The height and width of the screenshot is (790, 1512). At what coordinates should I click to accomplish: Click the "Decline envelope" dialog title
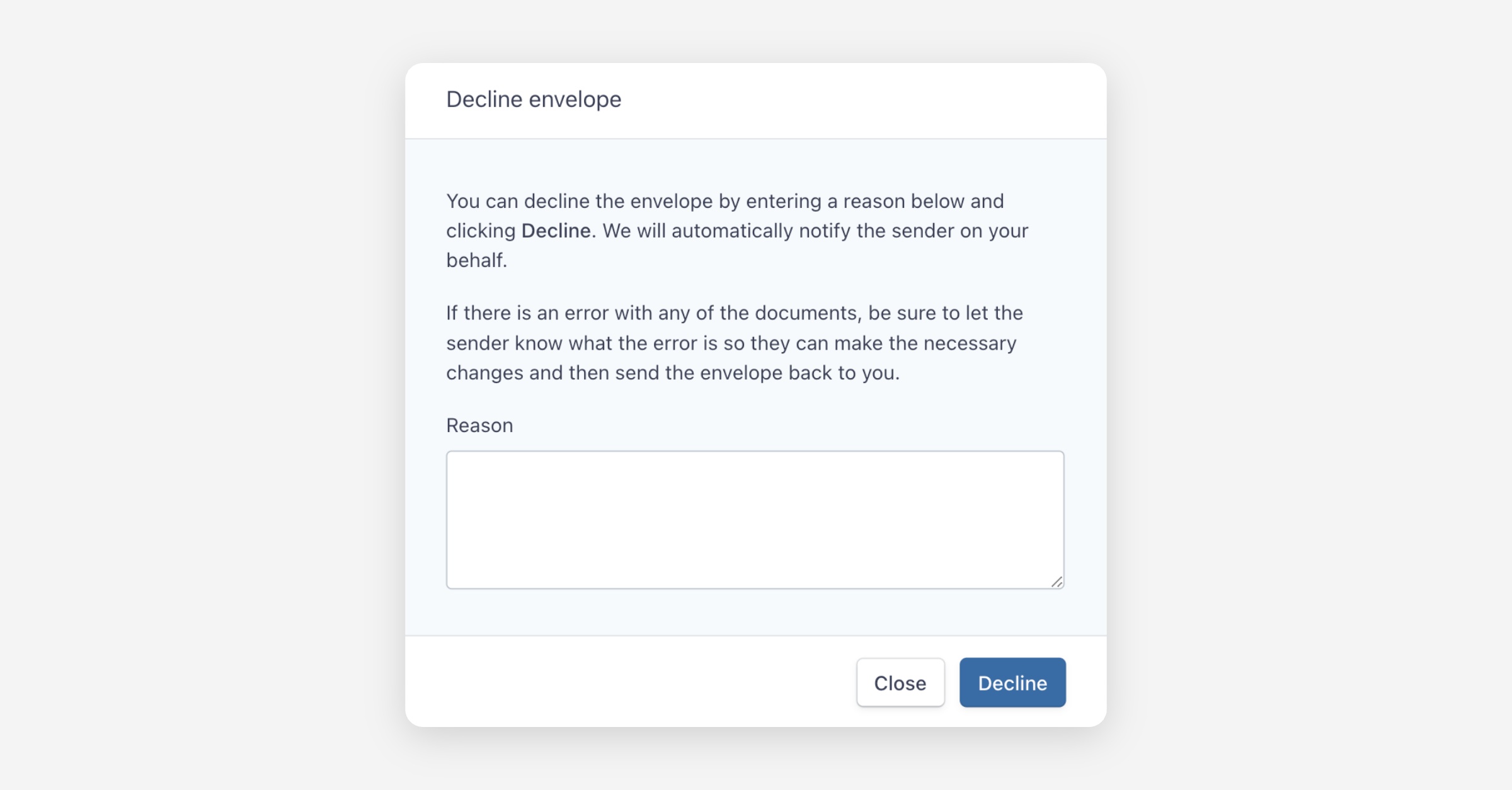534,100
